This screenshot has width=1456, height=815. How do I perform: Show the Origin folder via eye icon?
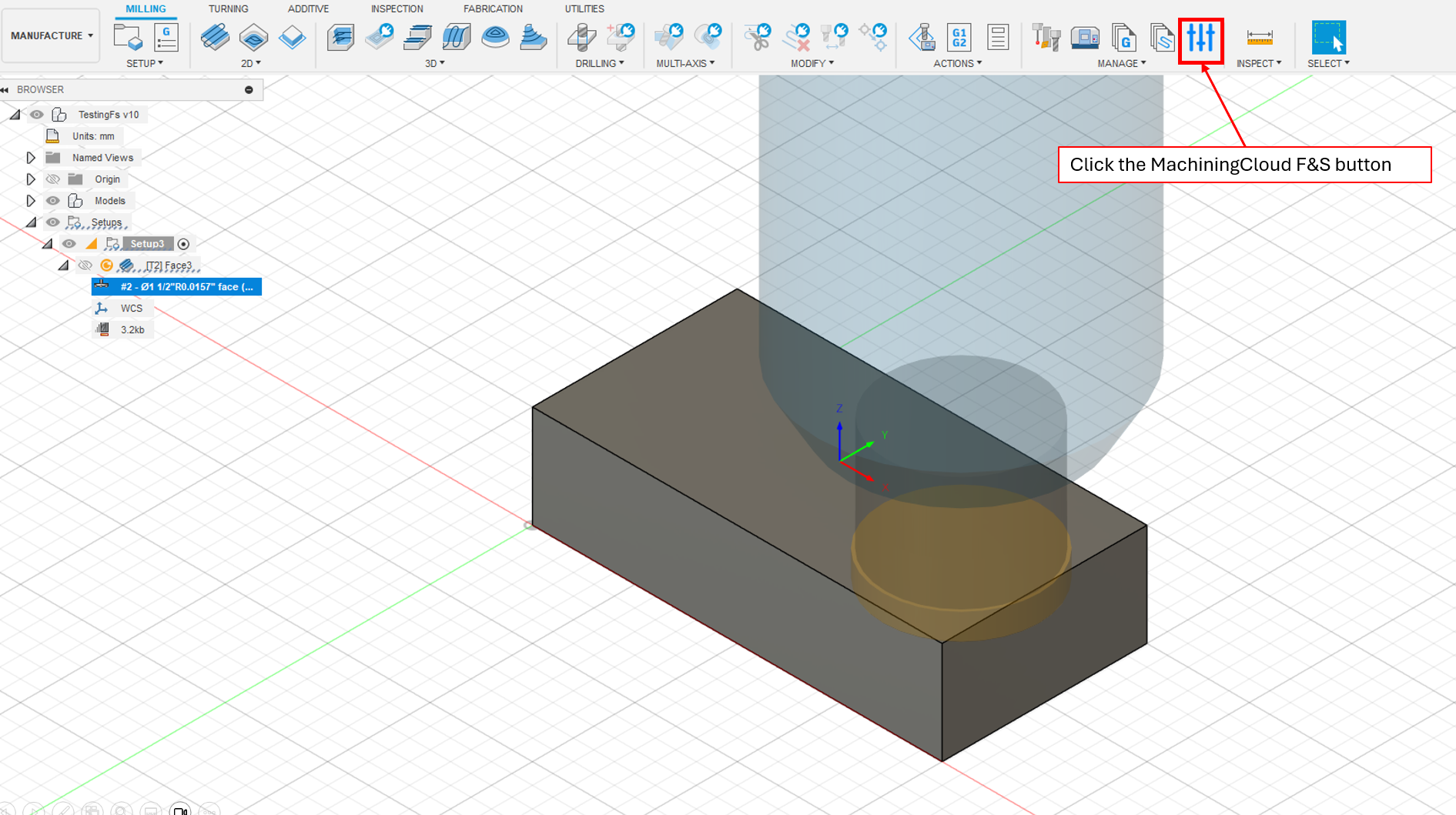tap(52, 179)
